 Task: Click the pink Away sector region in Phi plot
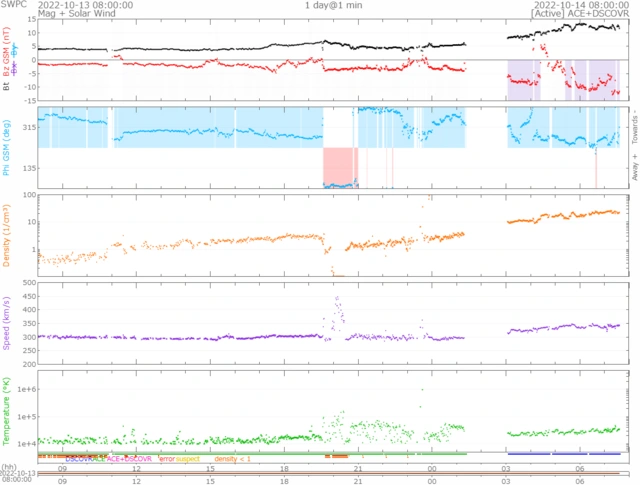coord(338,165)
